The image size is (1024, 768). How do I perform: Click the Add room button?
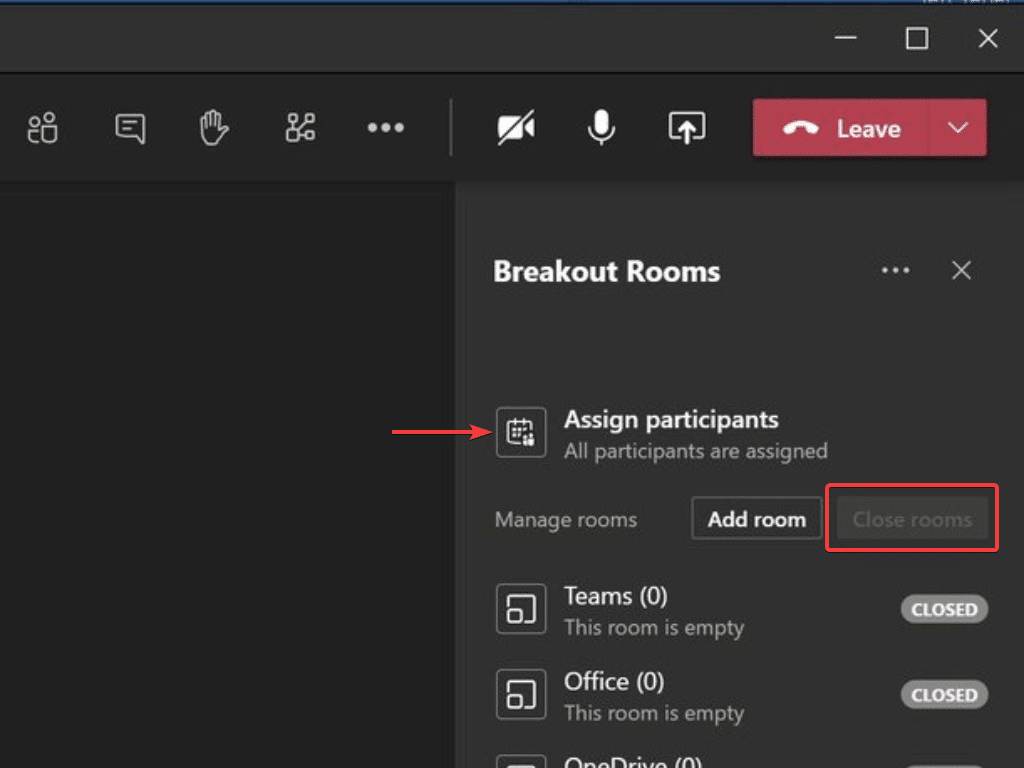coord(756,519)
